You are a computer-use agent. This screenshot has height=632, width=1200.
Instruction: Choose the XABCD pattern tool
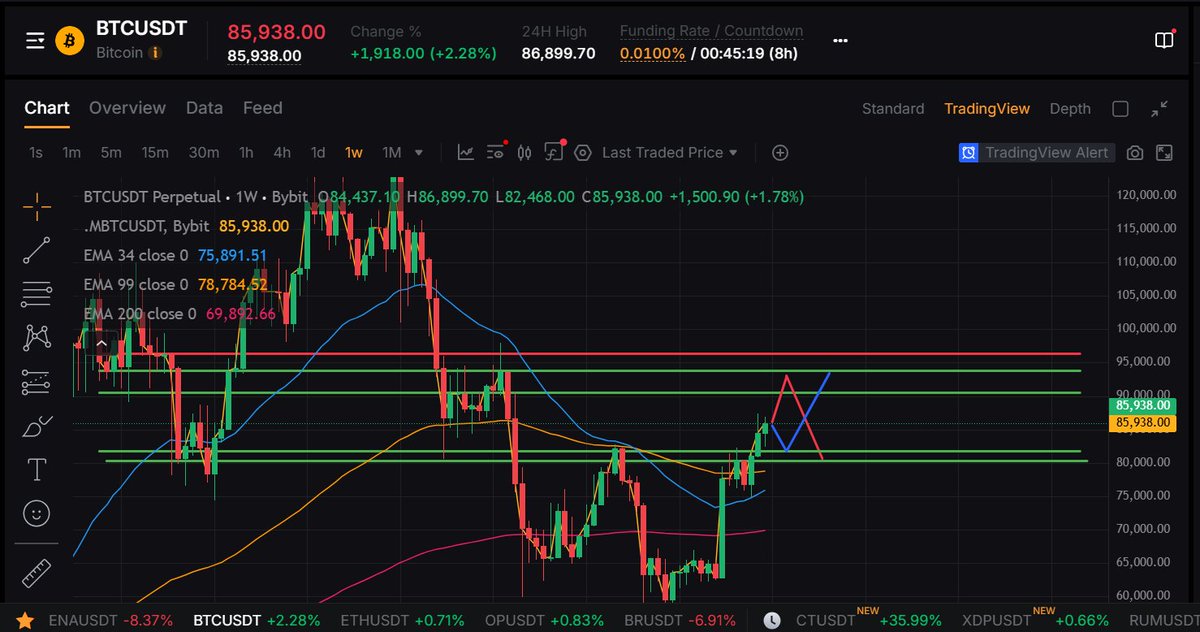[37, 338]
